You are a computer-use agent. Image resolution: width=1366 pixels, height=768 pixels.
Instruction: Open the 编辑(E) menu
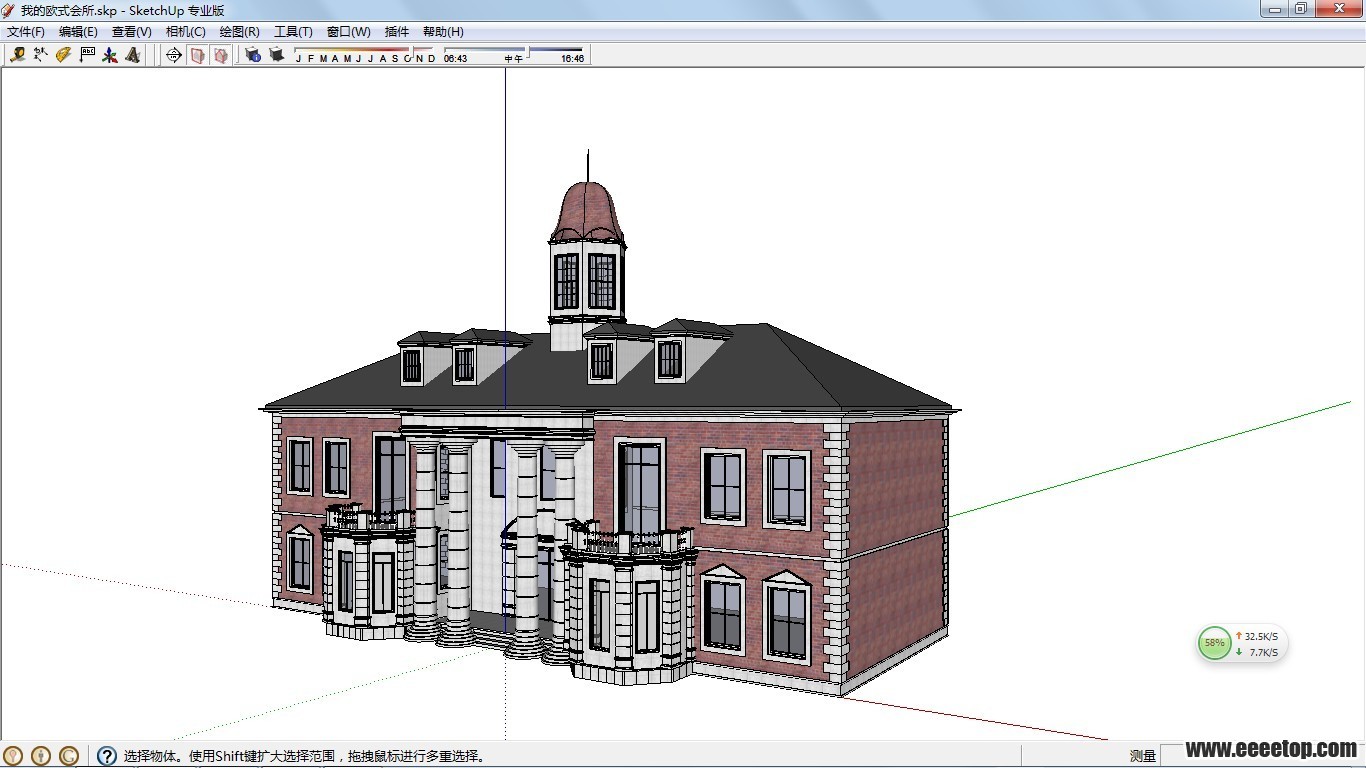click(78, 32)
